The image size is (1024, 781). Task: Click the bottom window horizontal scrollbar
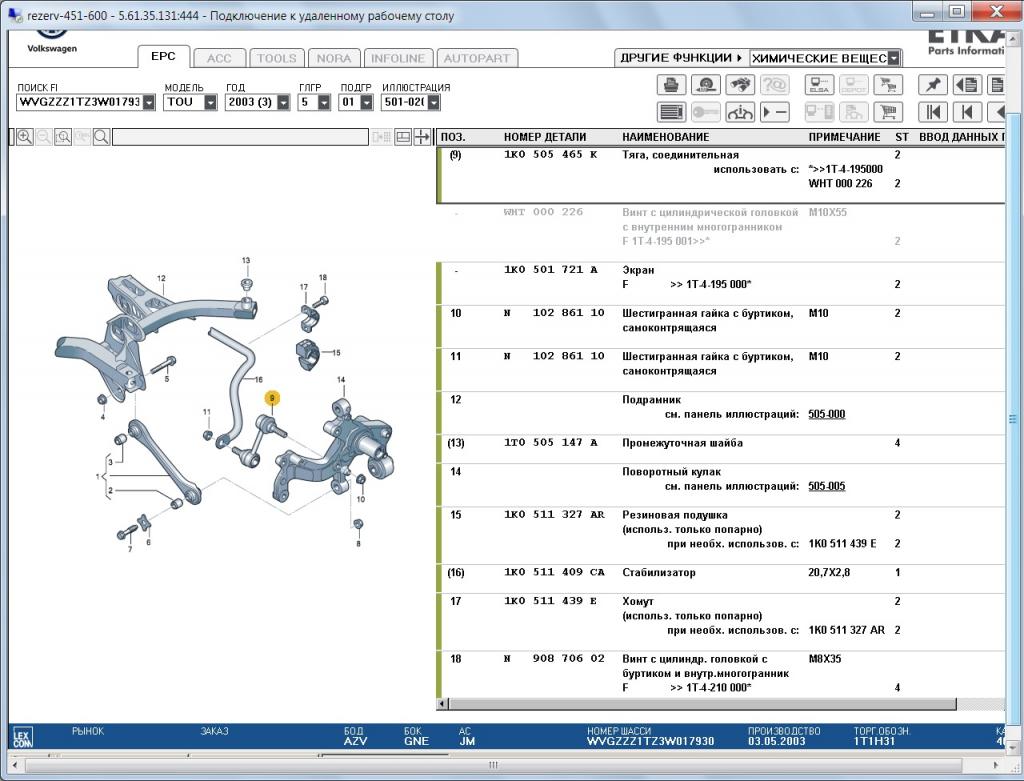point(493,765)
